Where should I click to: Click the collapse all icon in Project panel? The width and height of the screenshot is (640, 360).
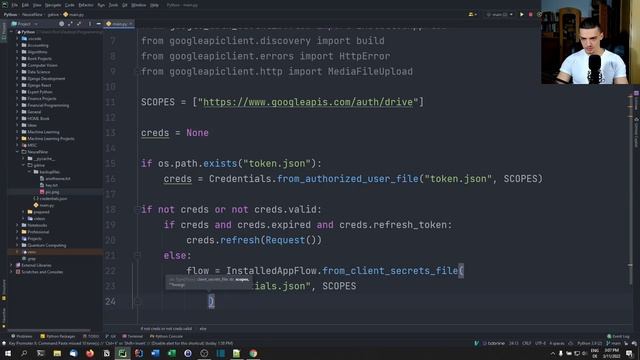[79, 24]
